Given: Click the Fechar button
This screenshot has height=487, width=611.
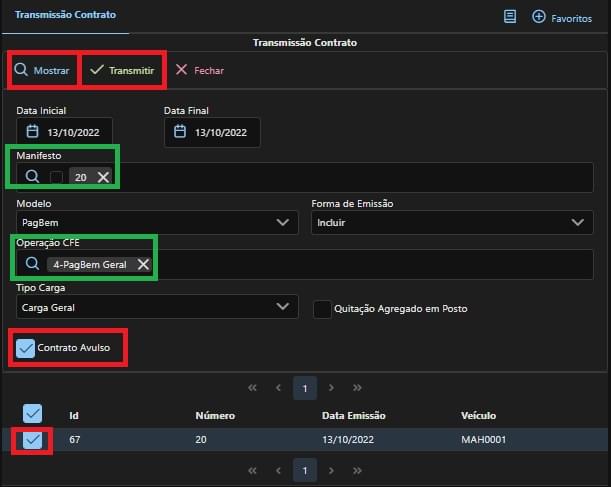Looking at the screenshot, I should [x=199, y=71].
